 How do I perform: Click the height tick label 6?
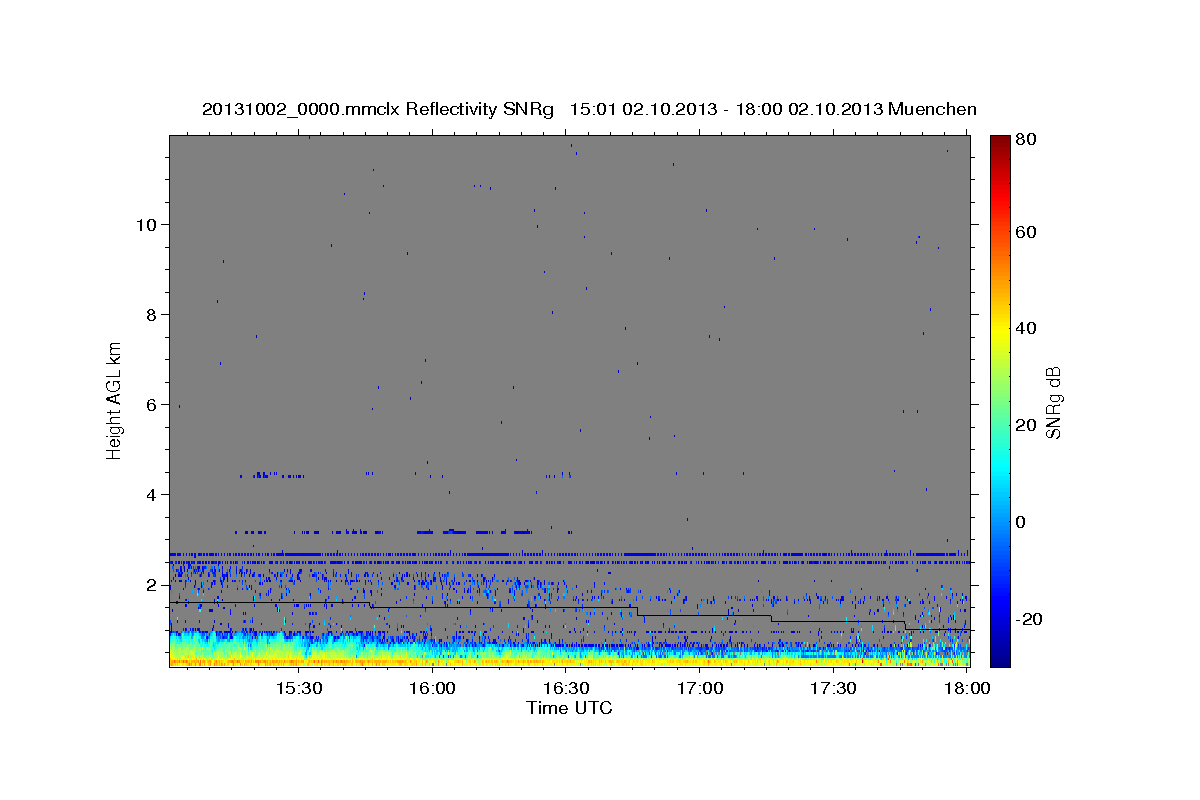tap(150, 405)
